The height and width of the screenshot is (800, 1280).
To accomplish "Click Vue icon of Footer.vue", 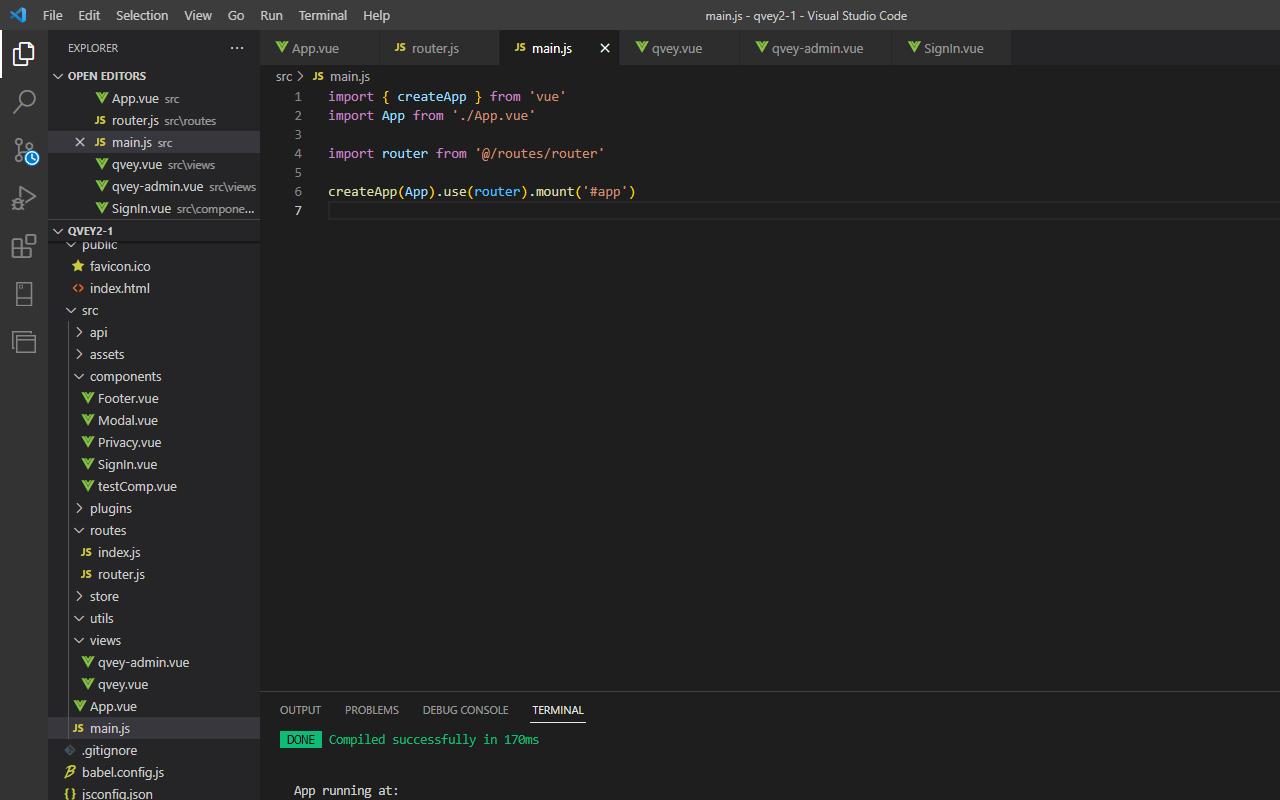I will (x=88, y=398).
